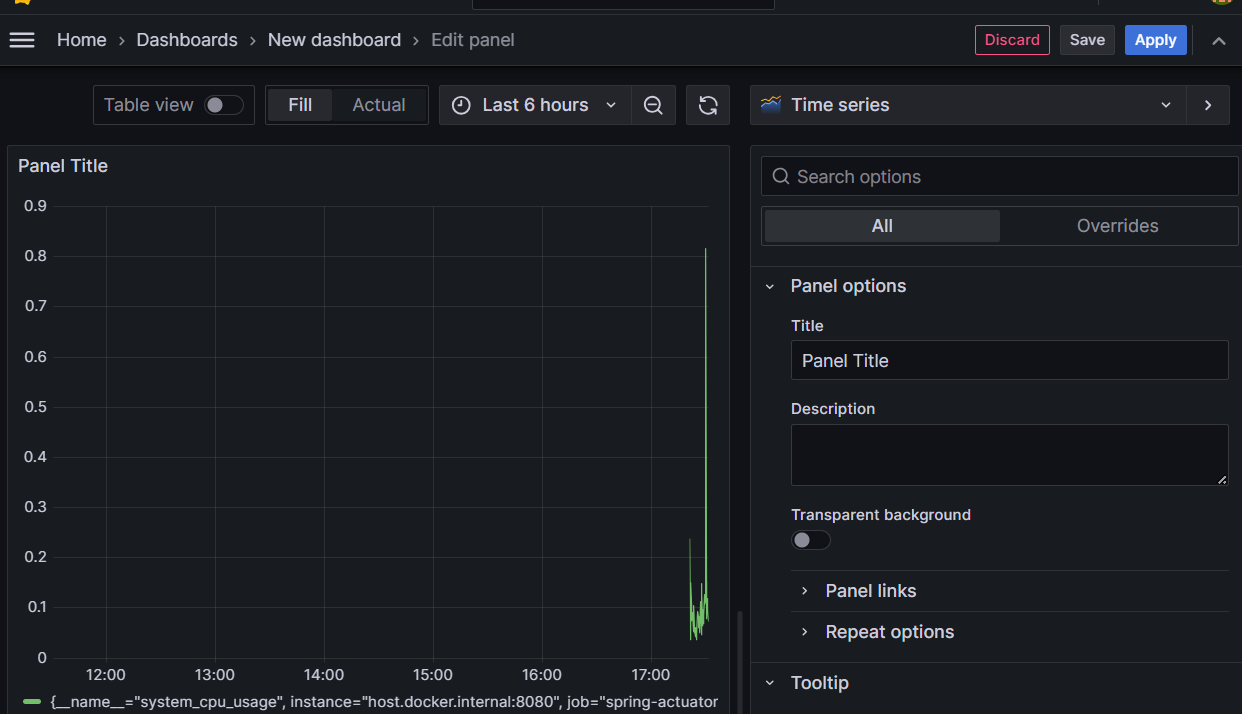Switch to the Overrides tab

tap(1117, 226)
